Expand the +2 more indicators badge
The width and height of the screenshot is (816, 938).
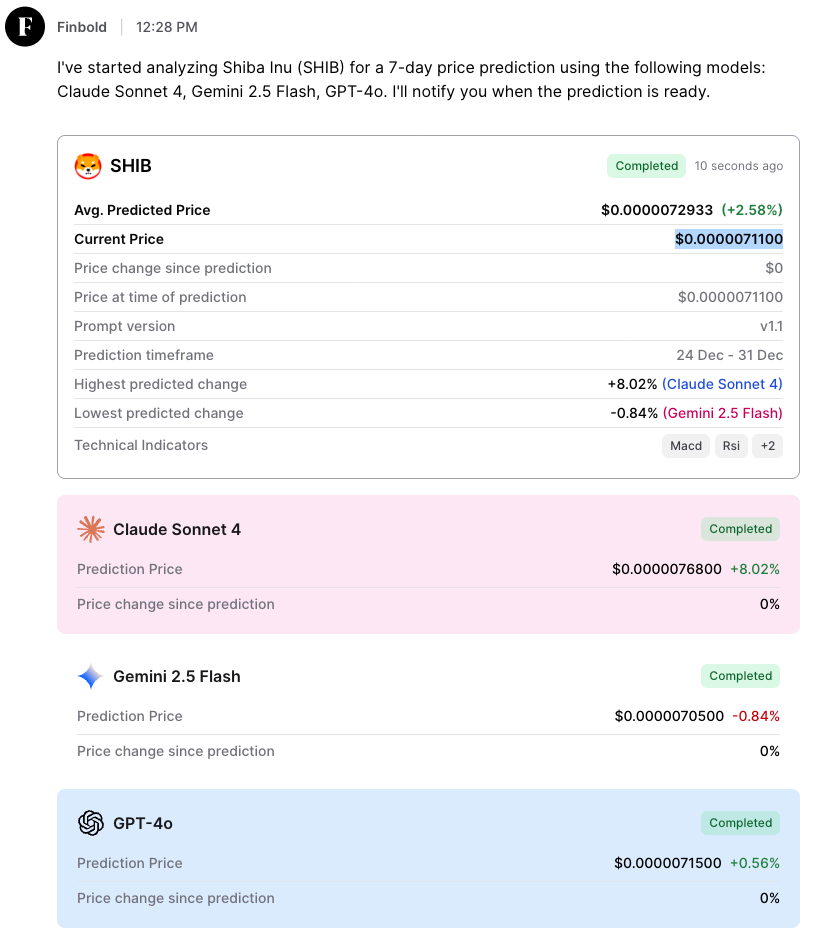[767, 446]
